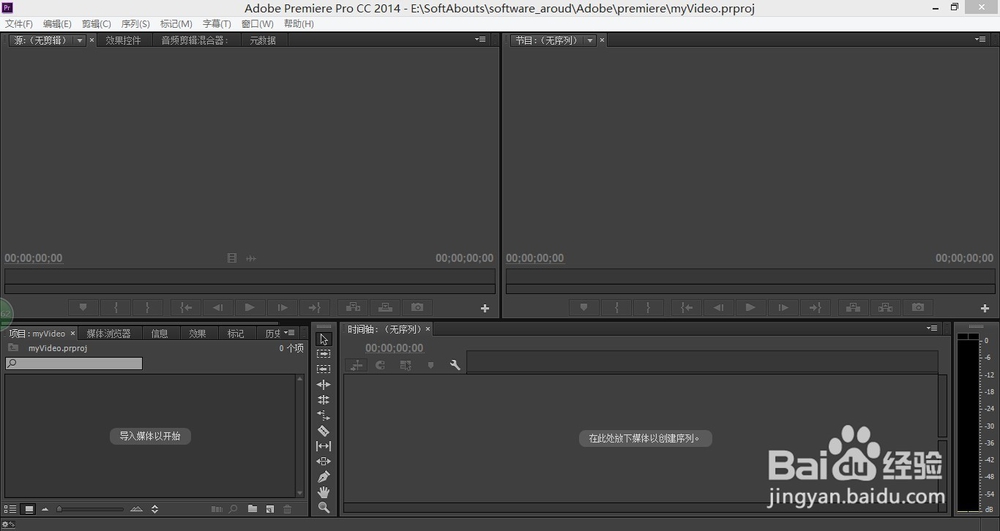Add marker in source monitor
This screenshot has height=531, width=1000.
(83, 307)
